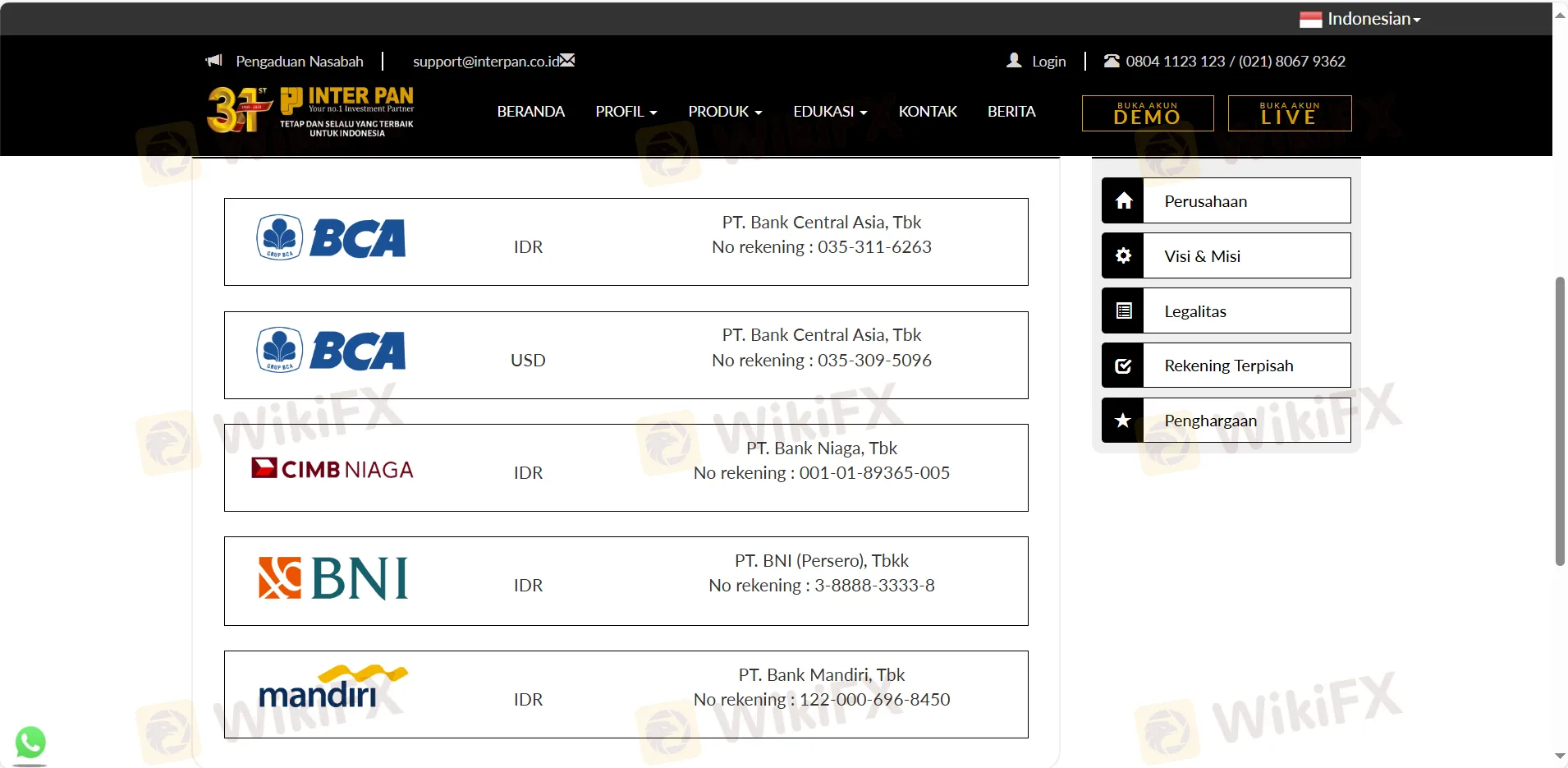This screenshot has width=1568, height=768.
Task: Click the gear icon beside Visi & Misi
Action: click(x=1123, y=255)
